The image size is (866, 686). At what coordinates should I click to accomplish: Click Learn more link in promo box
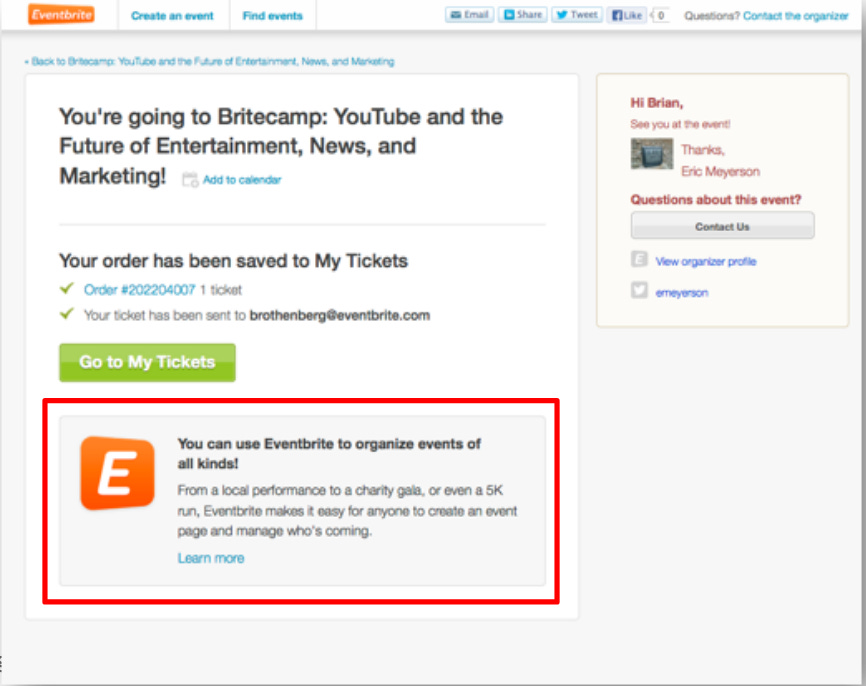pos(210,558)
